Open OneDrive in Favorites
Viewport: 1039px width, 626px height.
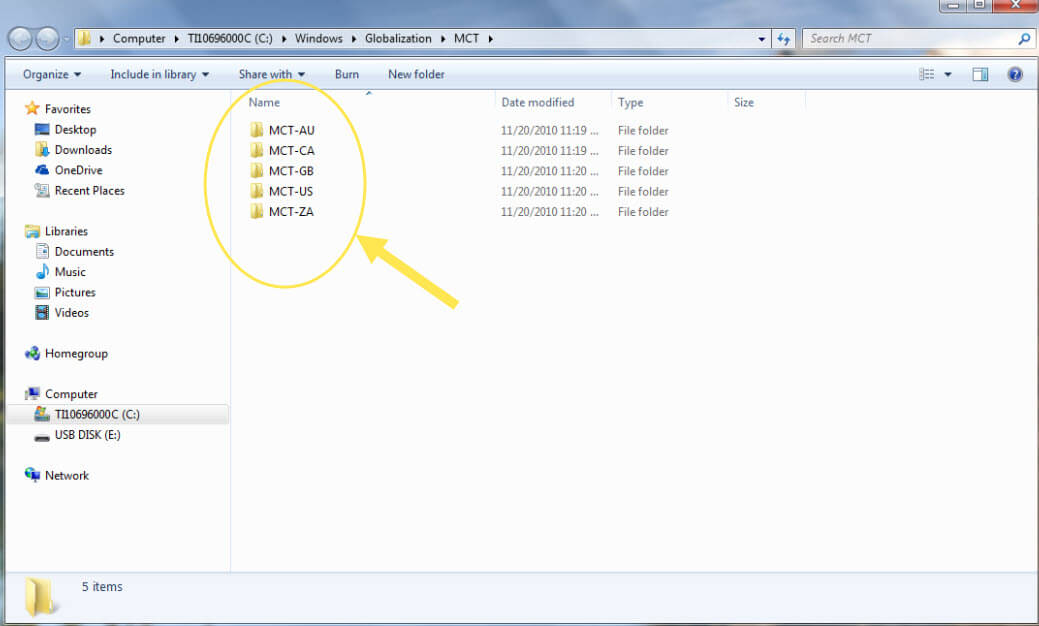78,170
